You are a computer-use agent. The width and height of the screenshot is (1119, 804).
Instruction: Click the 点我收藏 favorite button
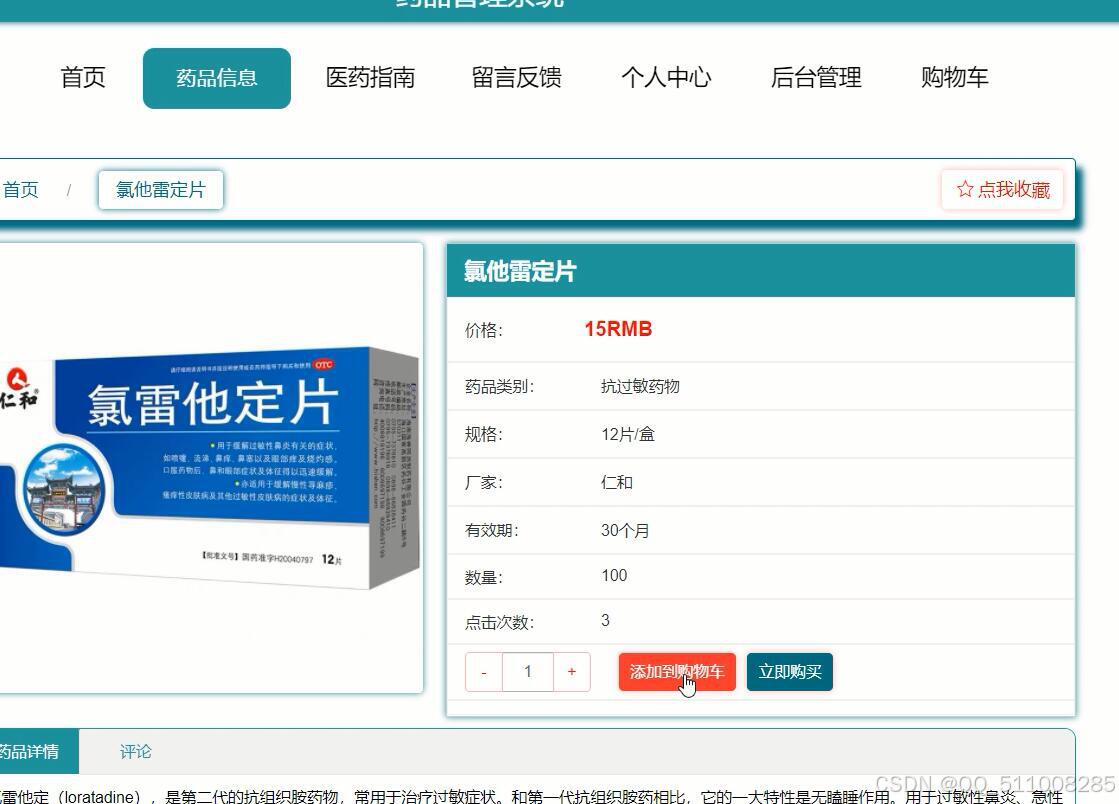click(1003, 190)
